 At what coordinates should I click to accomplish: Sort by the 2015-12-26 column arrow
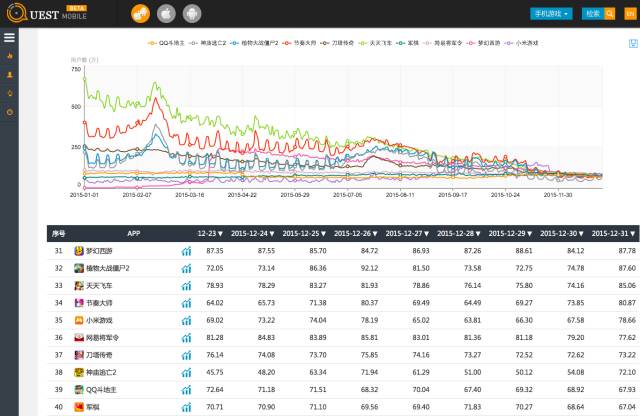pyautogui.click(x=375, y=234)
